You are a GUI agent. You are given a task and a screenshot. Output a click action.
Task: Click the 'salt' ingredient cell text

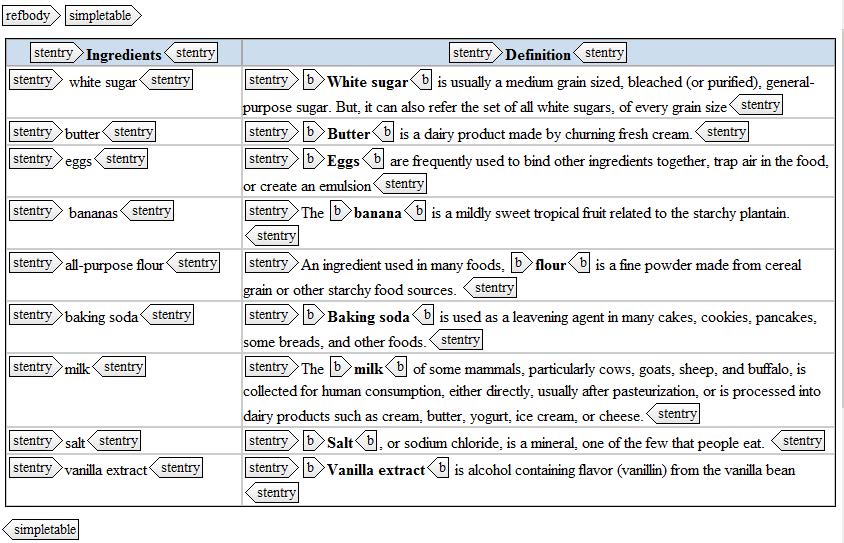point(75,443)
